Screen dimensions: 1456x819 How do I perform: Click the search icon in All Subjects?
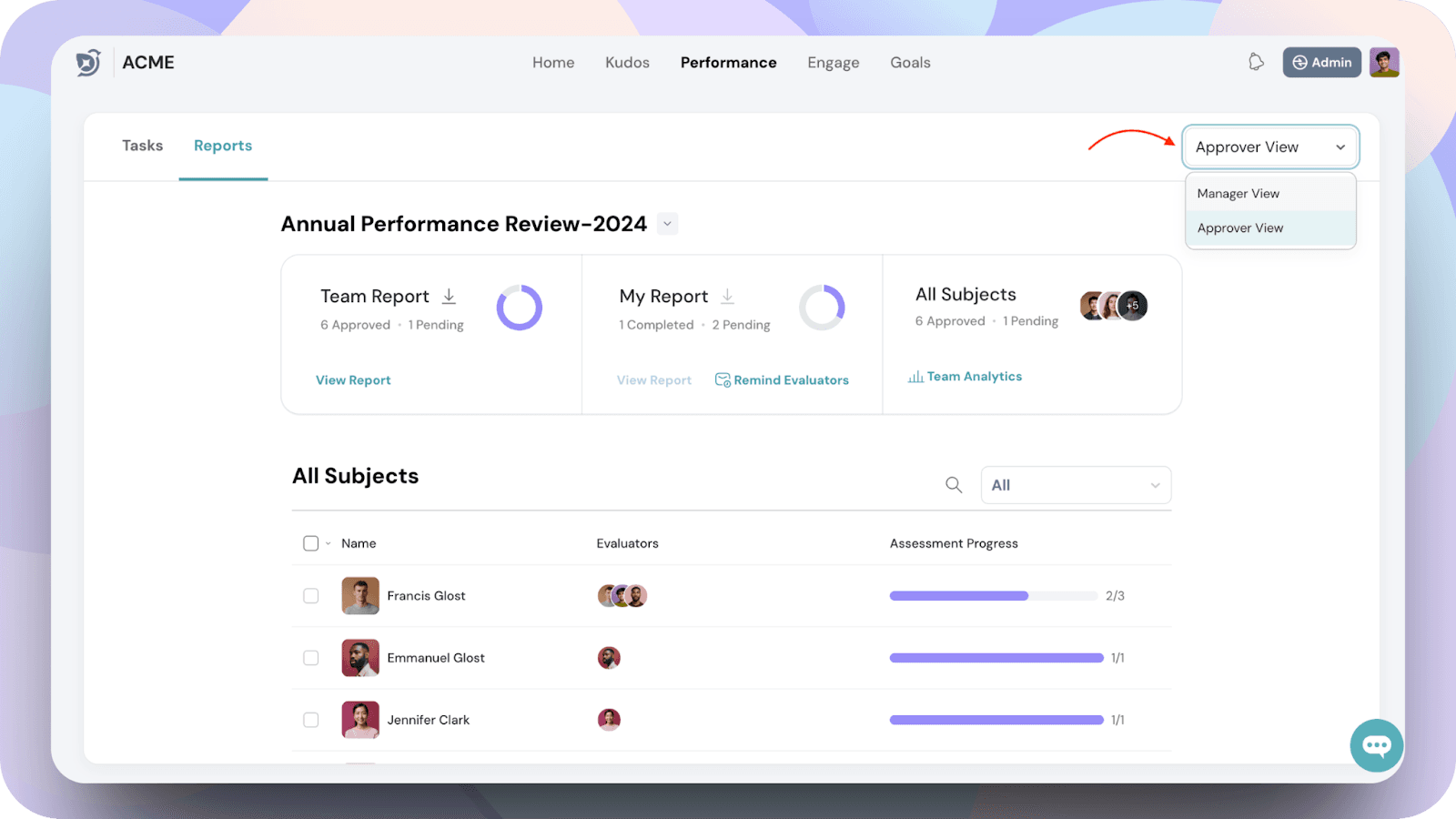953,485
